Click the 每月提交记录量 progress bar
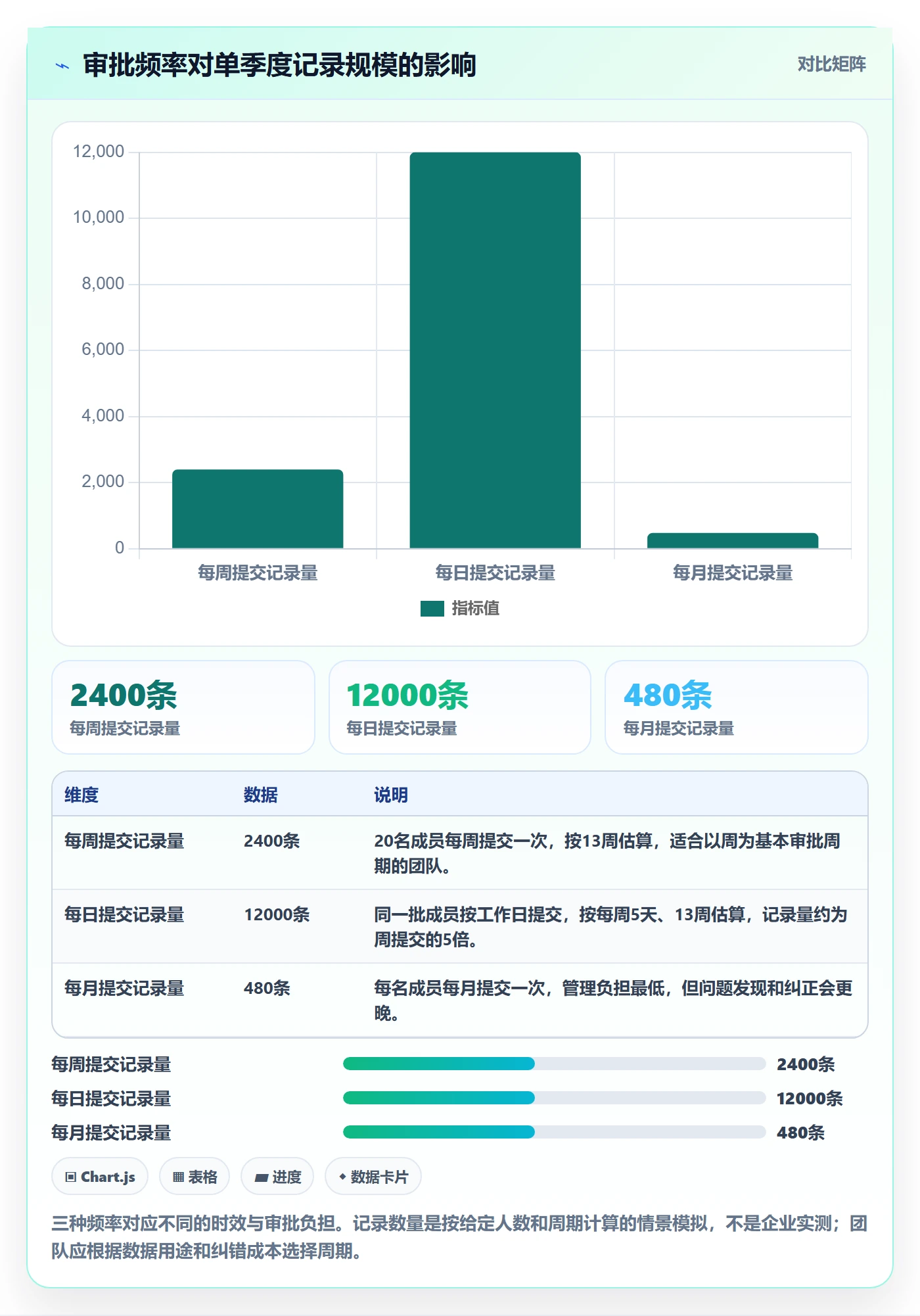 click(555, 1132)
